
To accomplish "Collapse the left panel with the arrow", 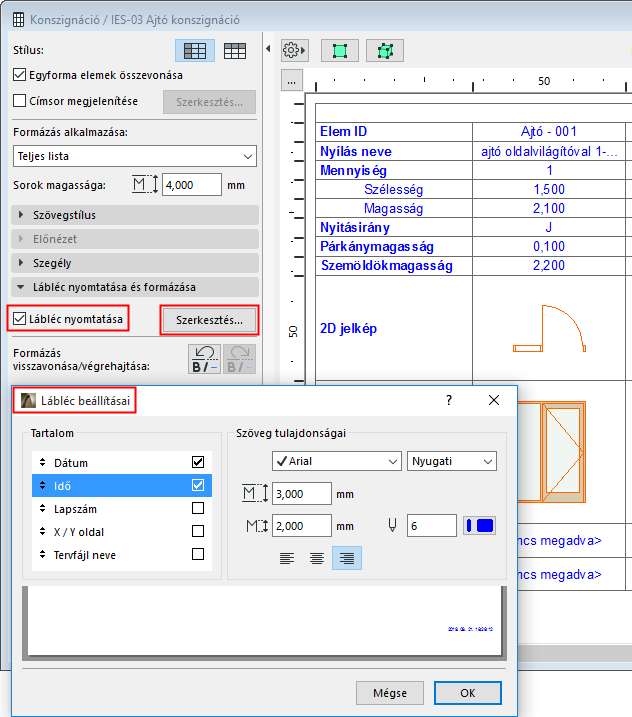I will (268, 48).
